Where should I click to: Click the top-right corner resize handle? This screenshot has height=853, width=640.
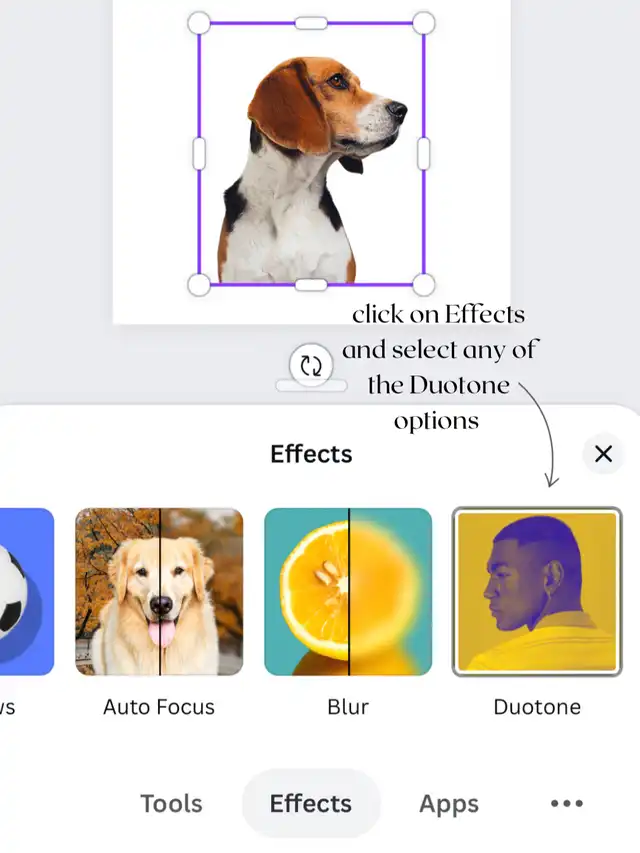tap(423, 23)
